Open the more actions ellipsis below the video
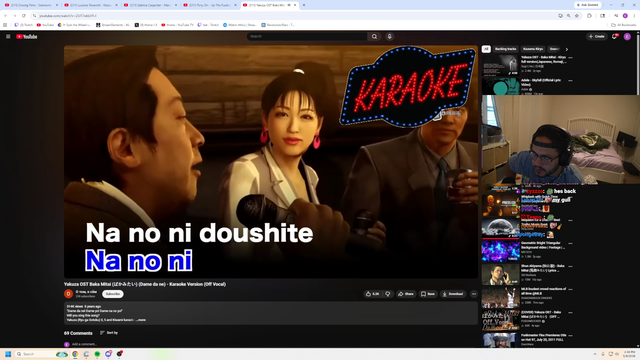Viewport: 640px width, 360px height. tap(473, 294)
